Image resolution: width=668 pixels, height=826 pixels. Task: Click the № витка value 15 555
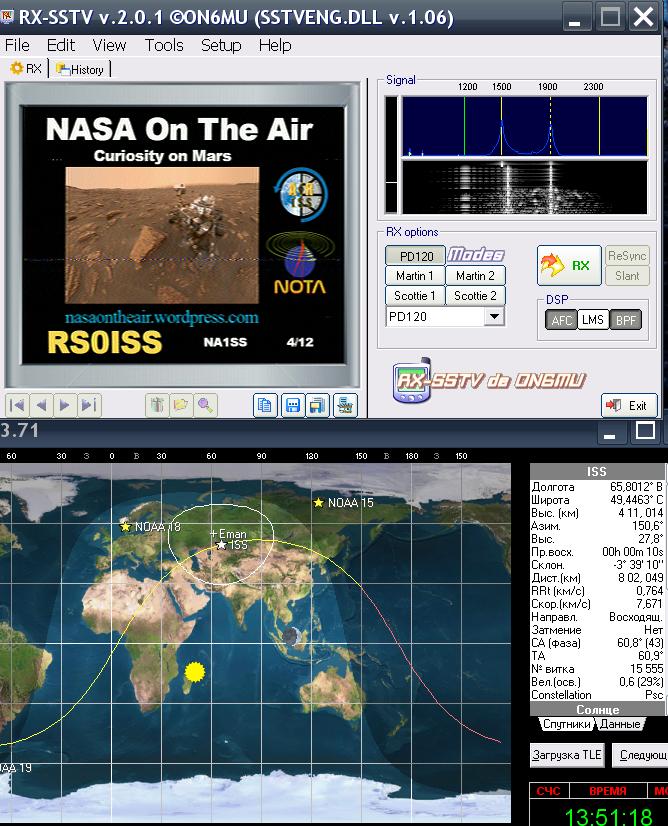click(x=646, y=668)
